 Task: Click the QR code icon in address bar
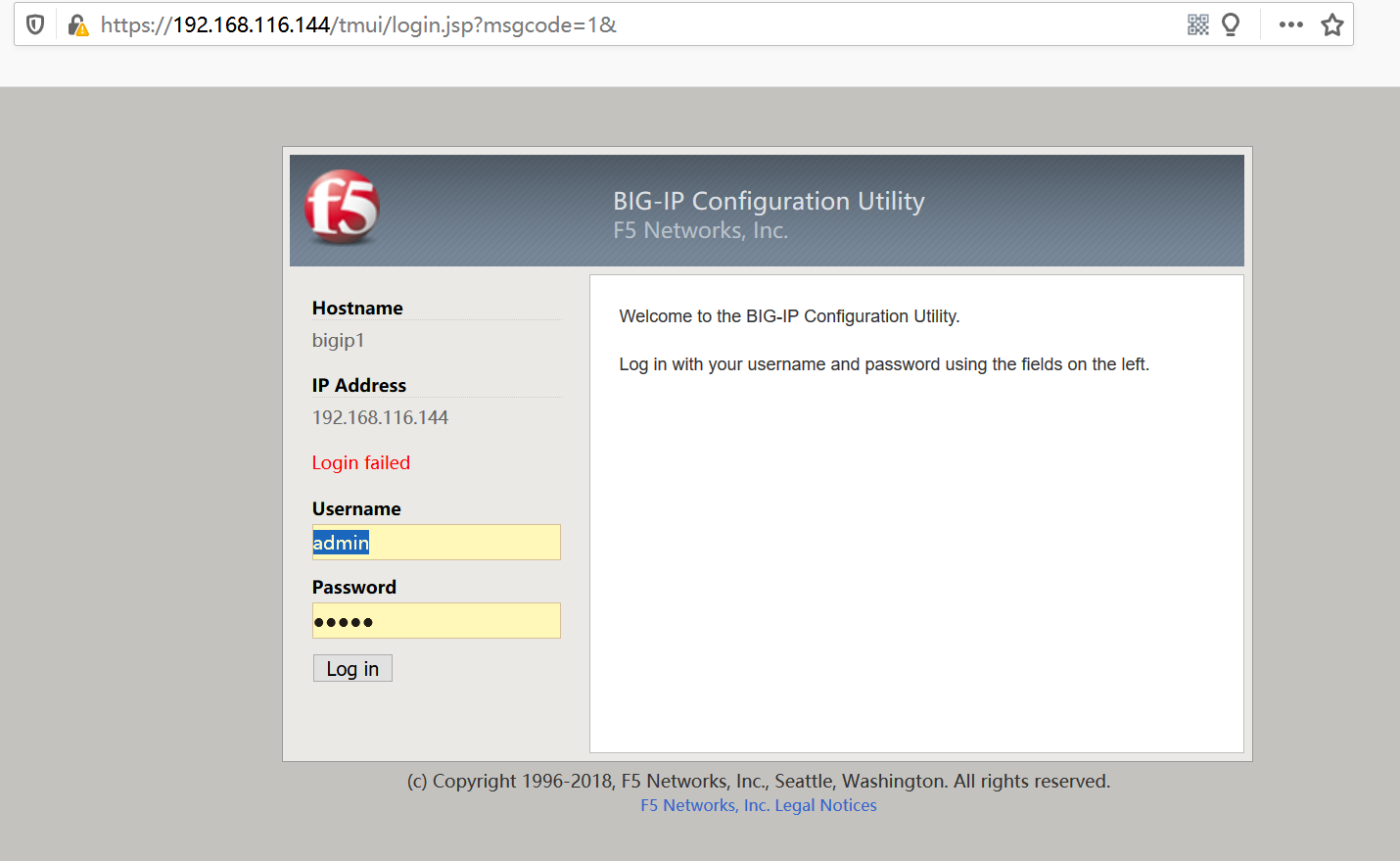[1198, 24]
